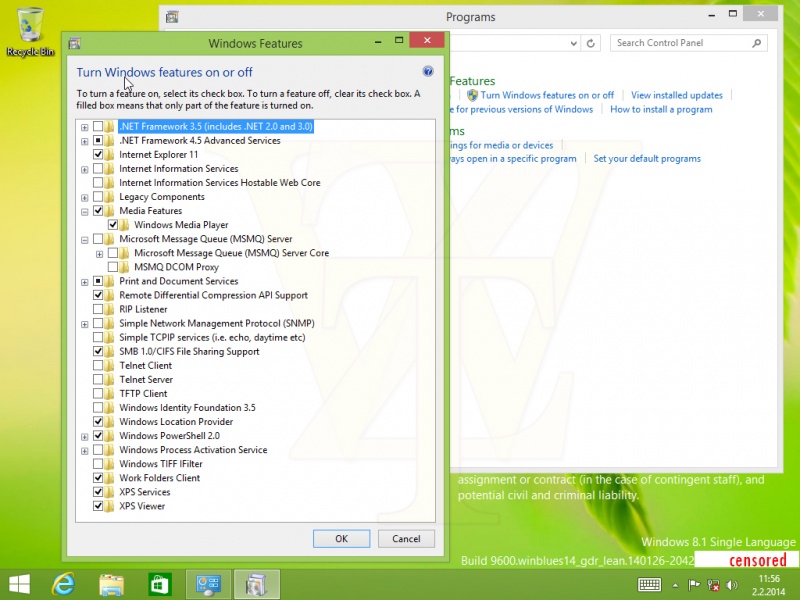Switch to Windows Features taskbar button

click(x=257, y=584)
